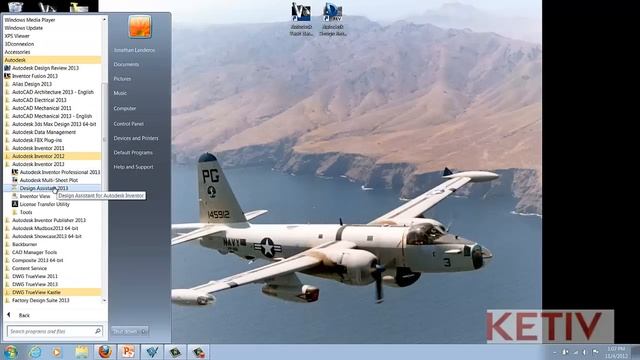Open XPS Viewer entry
Image resolution: width=640 pixels, height=360 pixels.
click(17, 36)
